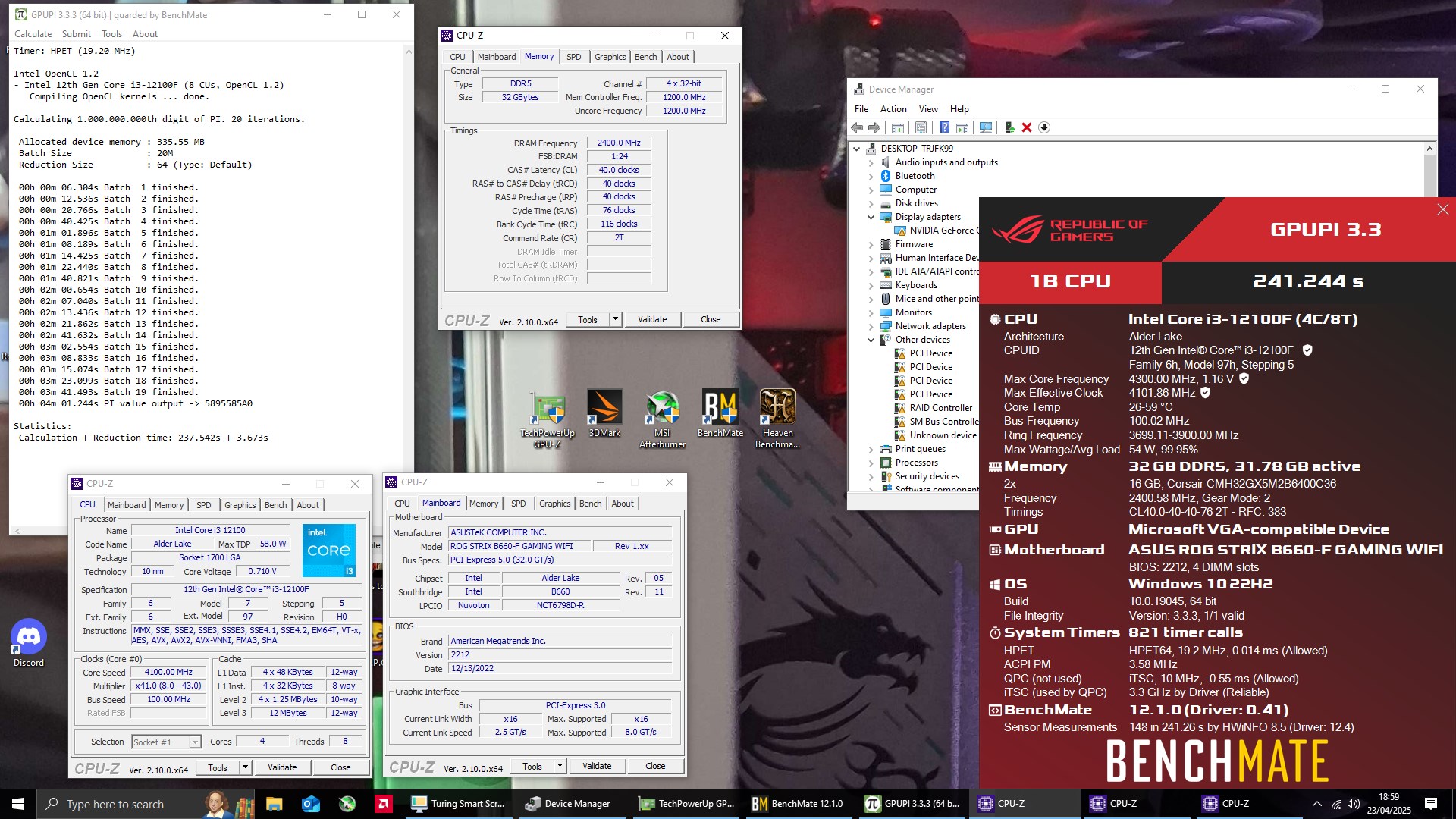
Task: Select Unknown device in Device Manager
Action: (943, 435)
